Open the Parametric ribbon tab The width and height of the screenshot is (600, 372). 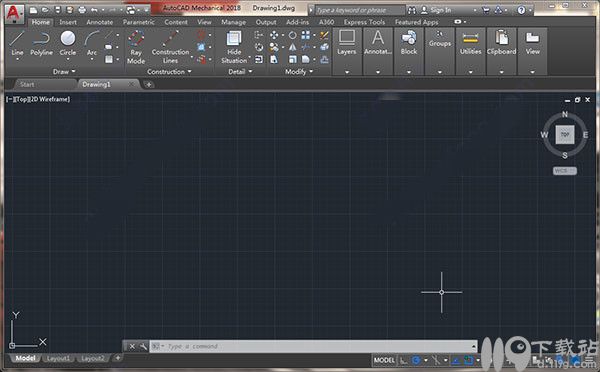(x=139, y=22)
